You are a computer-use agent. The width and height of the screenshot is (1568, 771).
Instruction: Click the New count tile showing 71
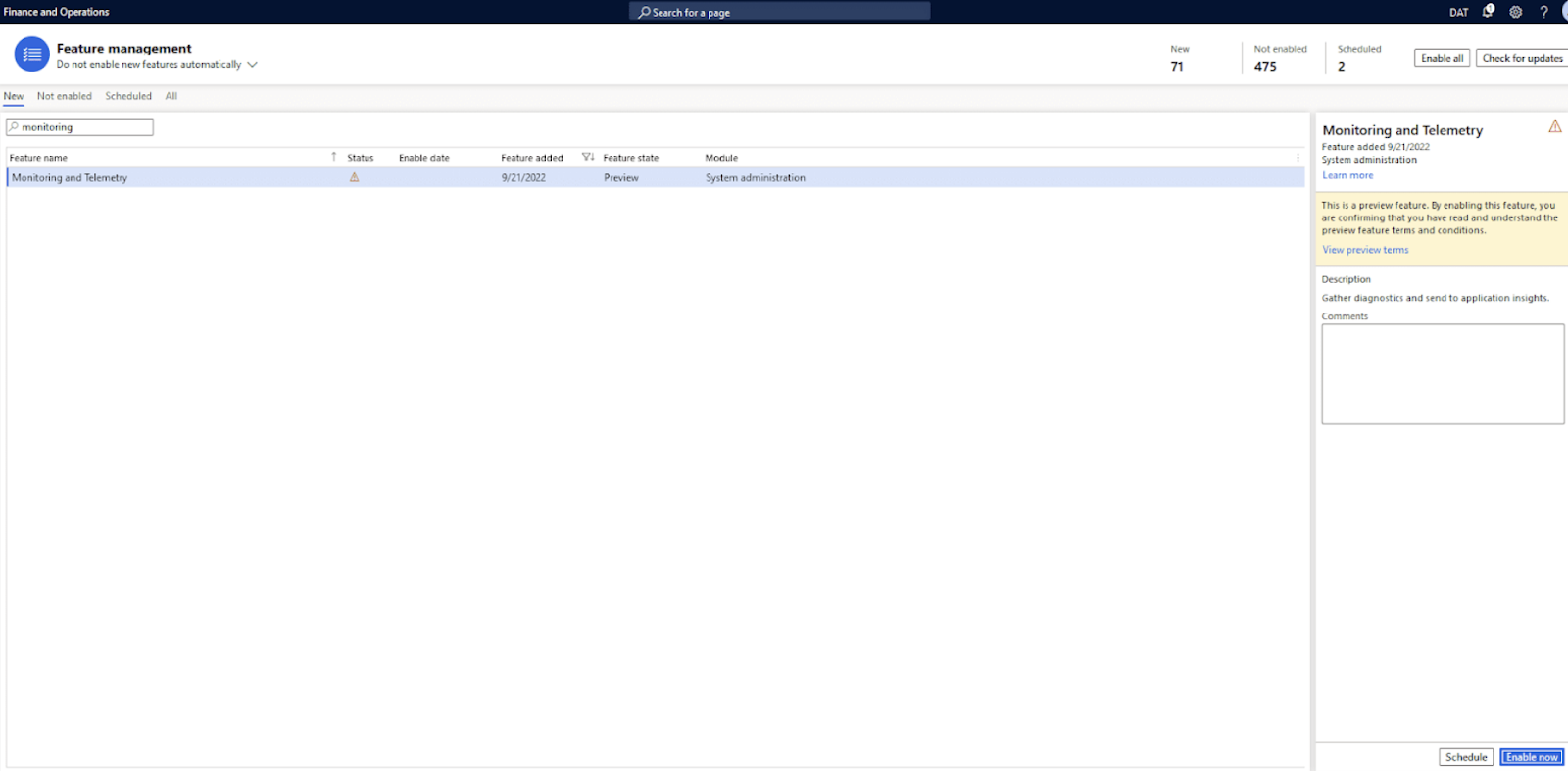[1180, 58]
